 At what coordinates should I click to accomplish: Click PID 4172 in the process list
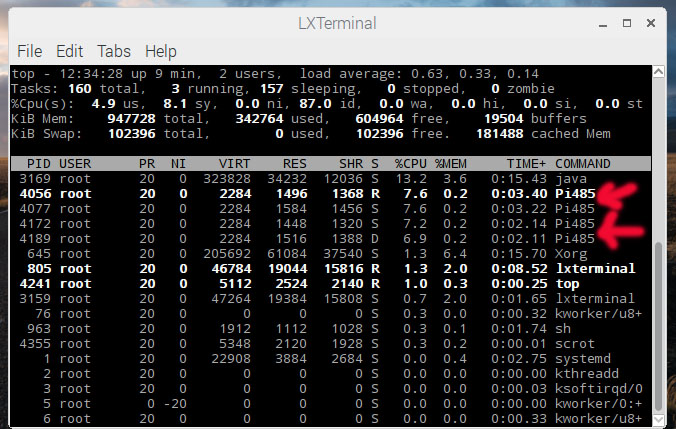[x=35, y=224]
